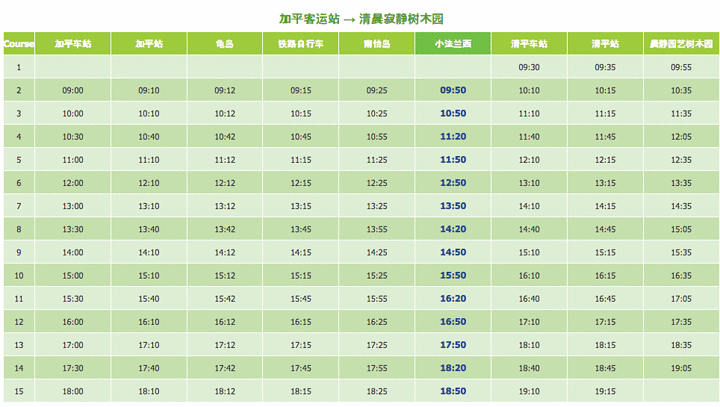Select the 南怡岛 column header
720x407 pixels.
[377, 44]
